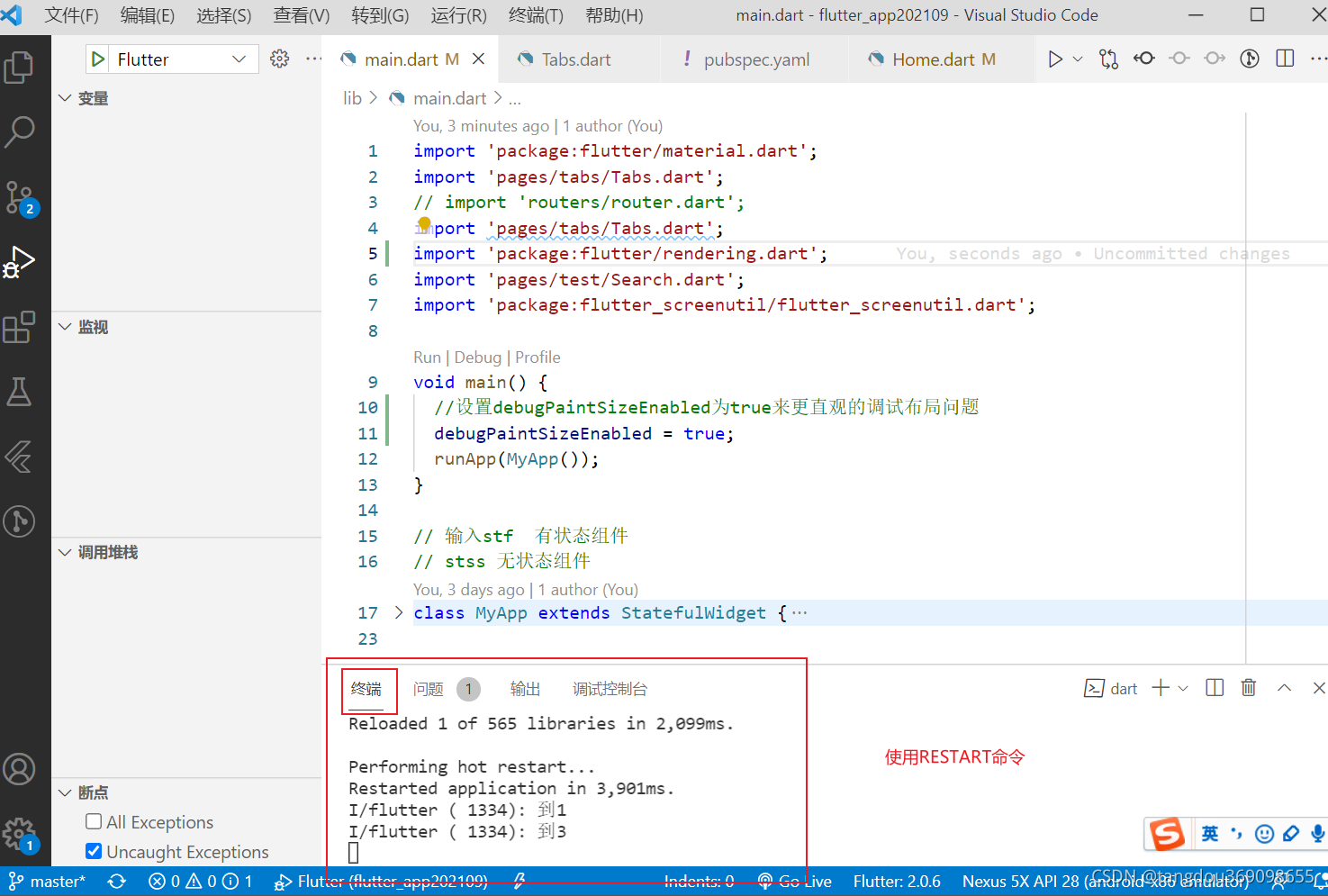1328x896 pixels.
Task: Kill the terminal with trash icon
Action: [1249, 688]
